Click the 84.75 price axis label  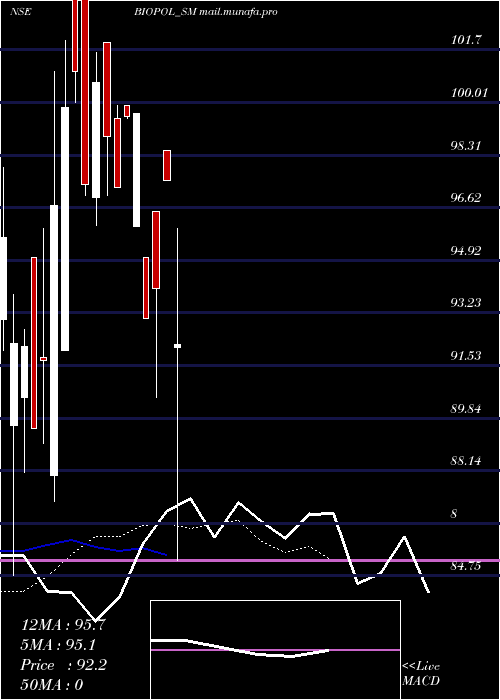coord(466,566)
